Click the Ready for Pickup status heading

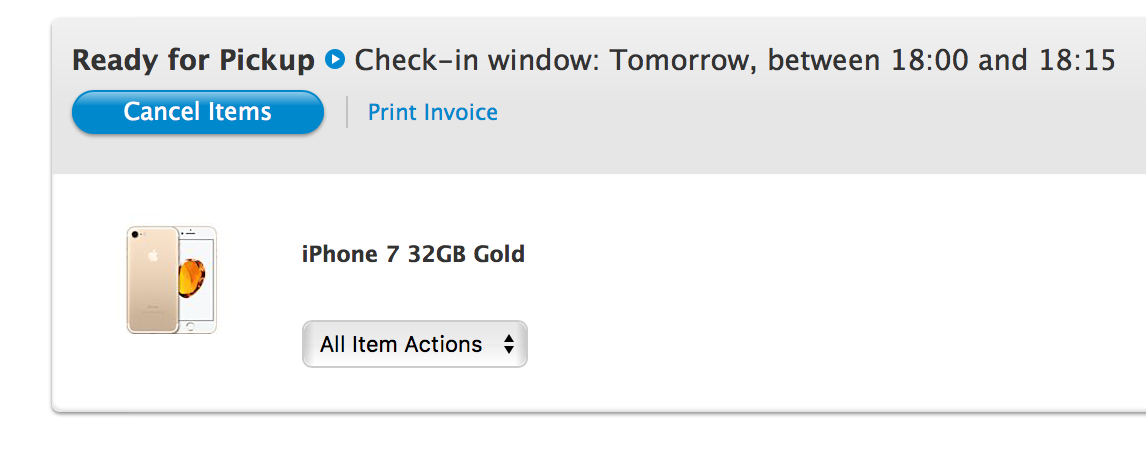coord(193,60)
